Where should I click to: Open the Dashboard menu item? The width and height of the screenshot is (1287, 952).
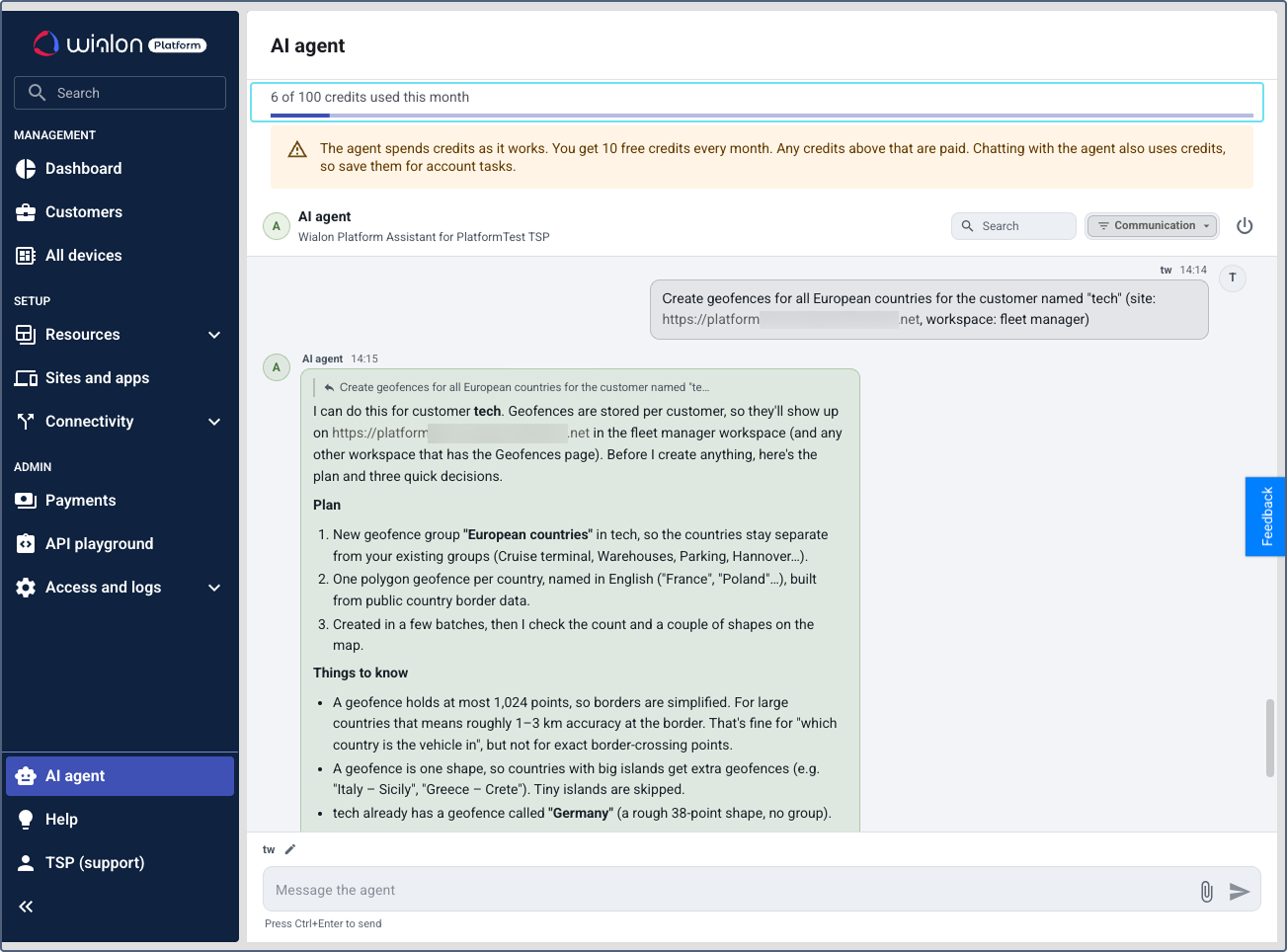[x=120, y=169]
